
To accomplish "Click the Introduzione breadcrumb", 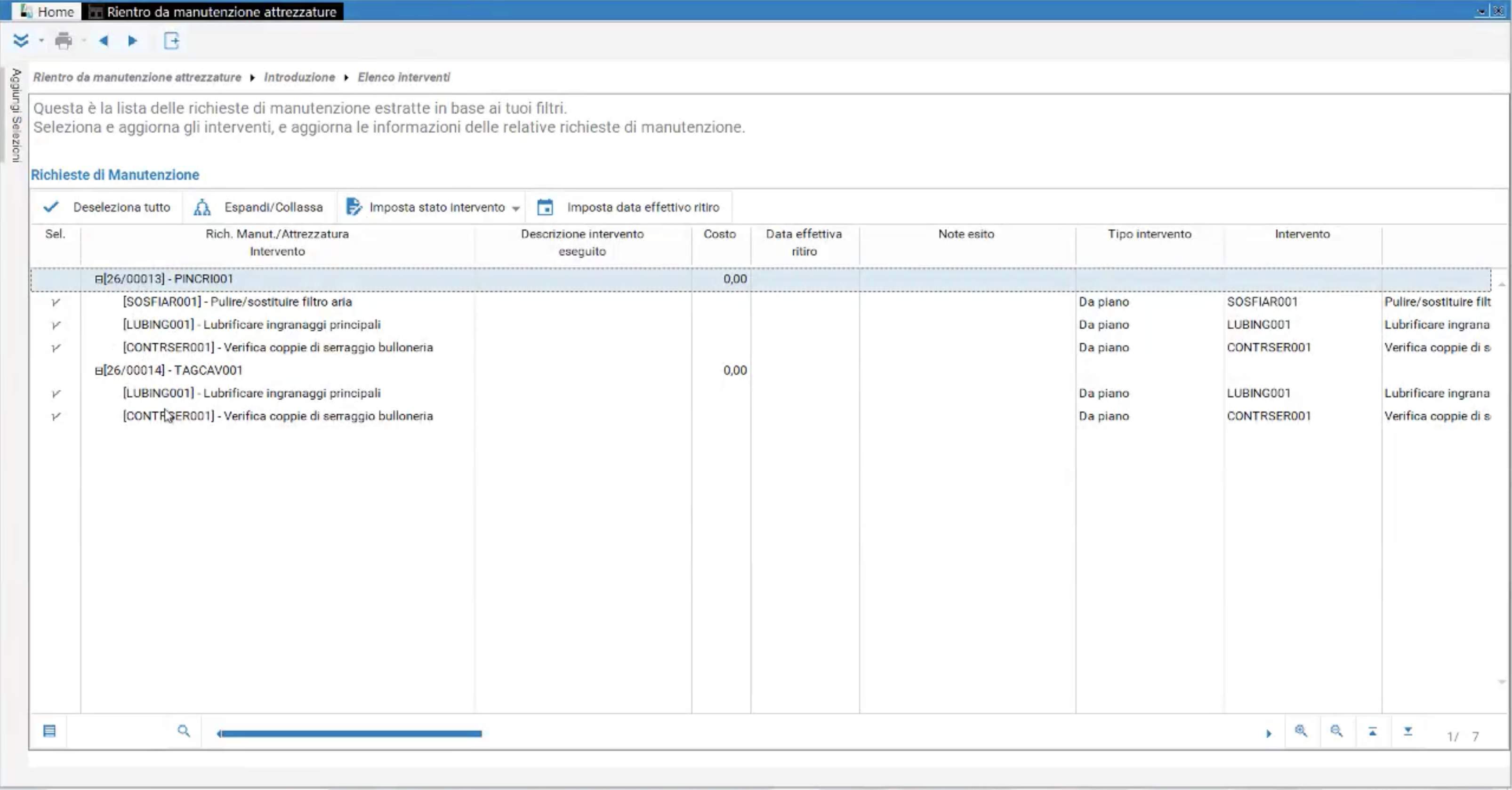I will click(299, 77).
